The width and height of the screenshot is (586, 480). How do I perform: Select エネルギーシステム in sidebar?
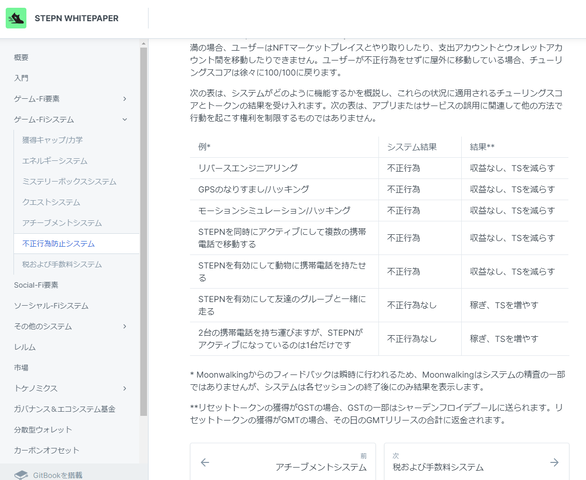point(55,161)
